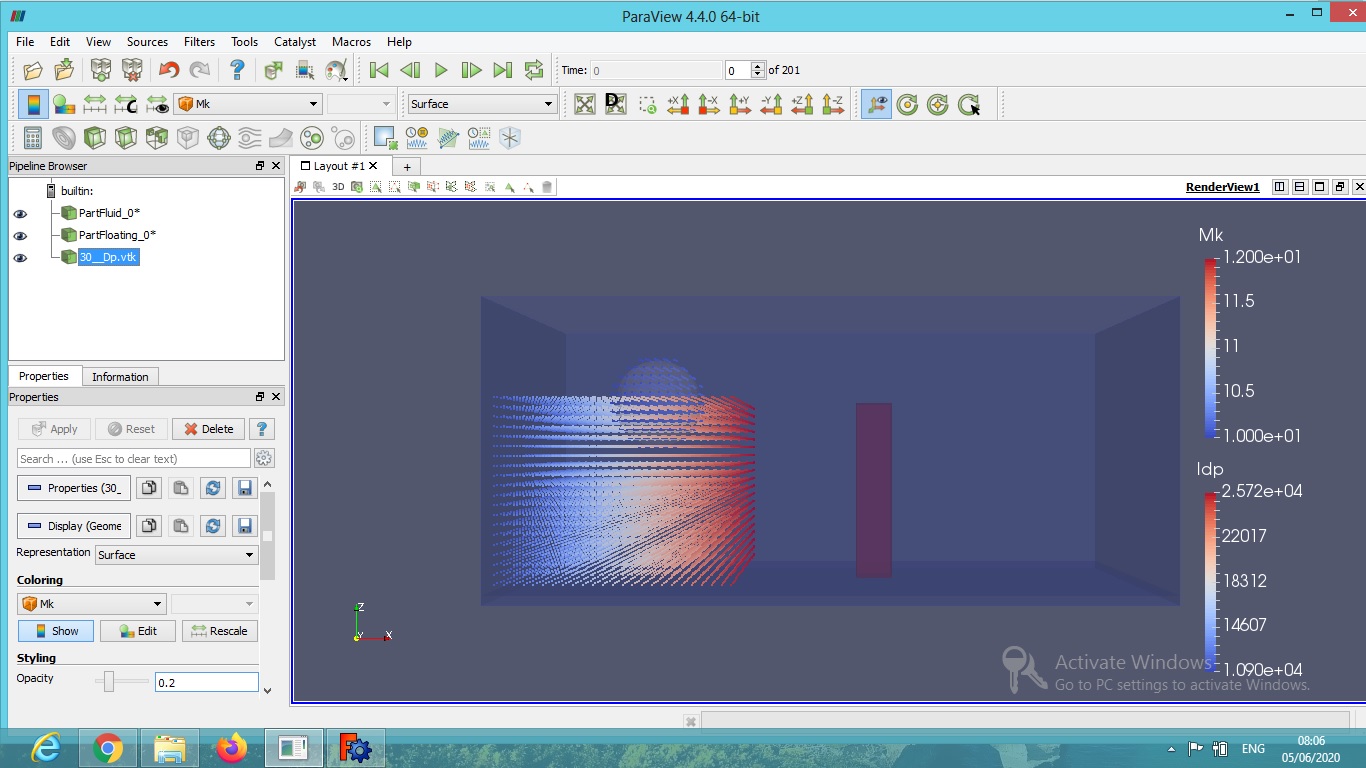Select the Calculator filter icon
This screenshot has height=768, width=1366.
pyautogui.click(x=32, y=137)
